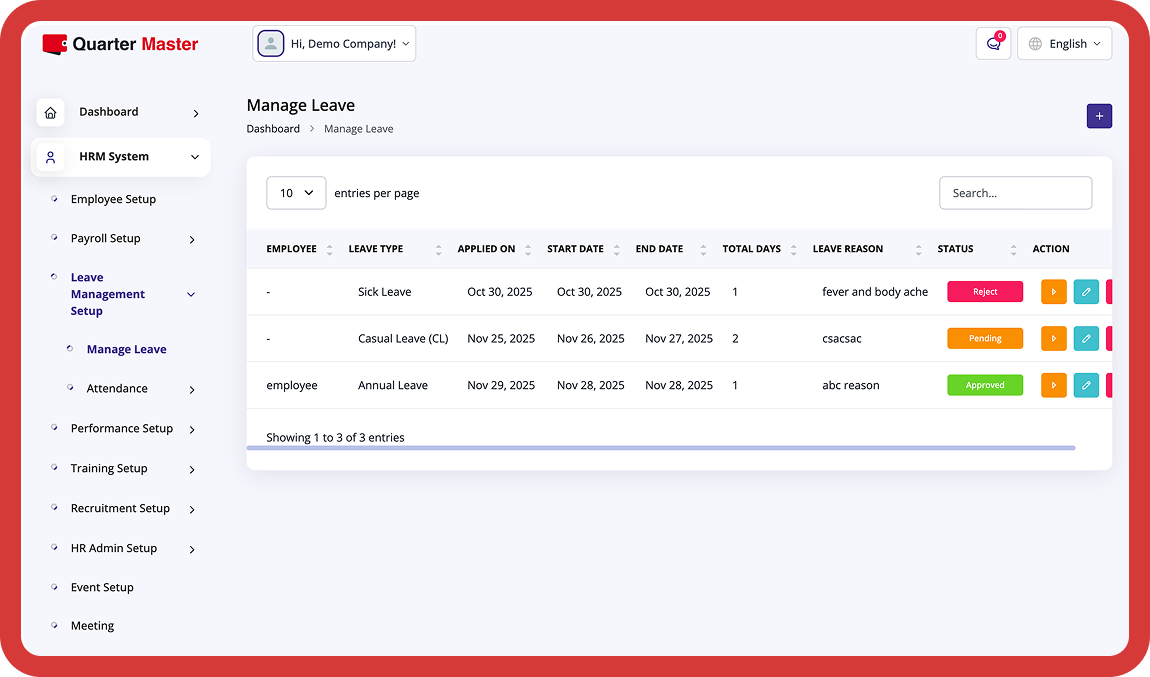Screen dimensions: 1150x677
Task: Select the home icon beside Dashboard
Action: 50,112
